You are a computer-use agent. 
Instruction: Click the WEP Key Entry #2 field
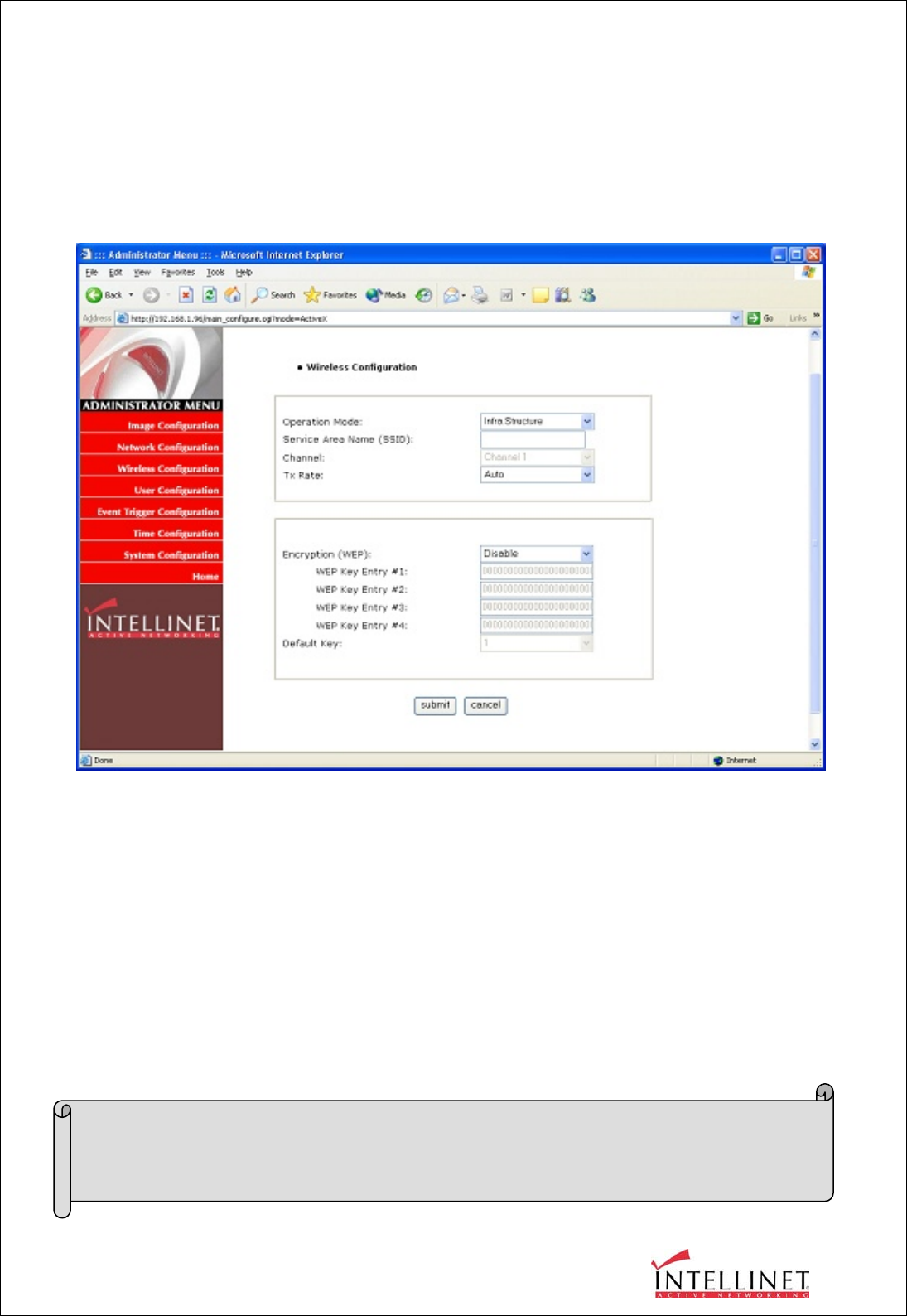pyautogui.click(x=537, y=589)
